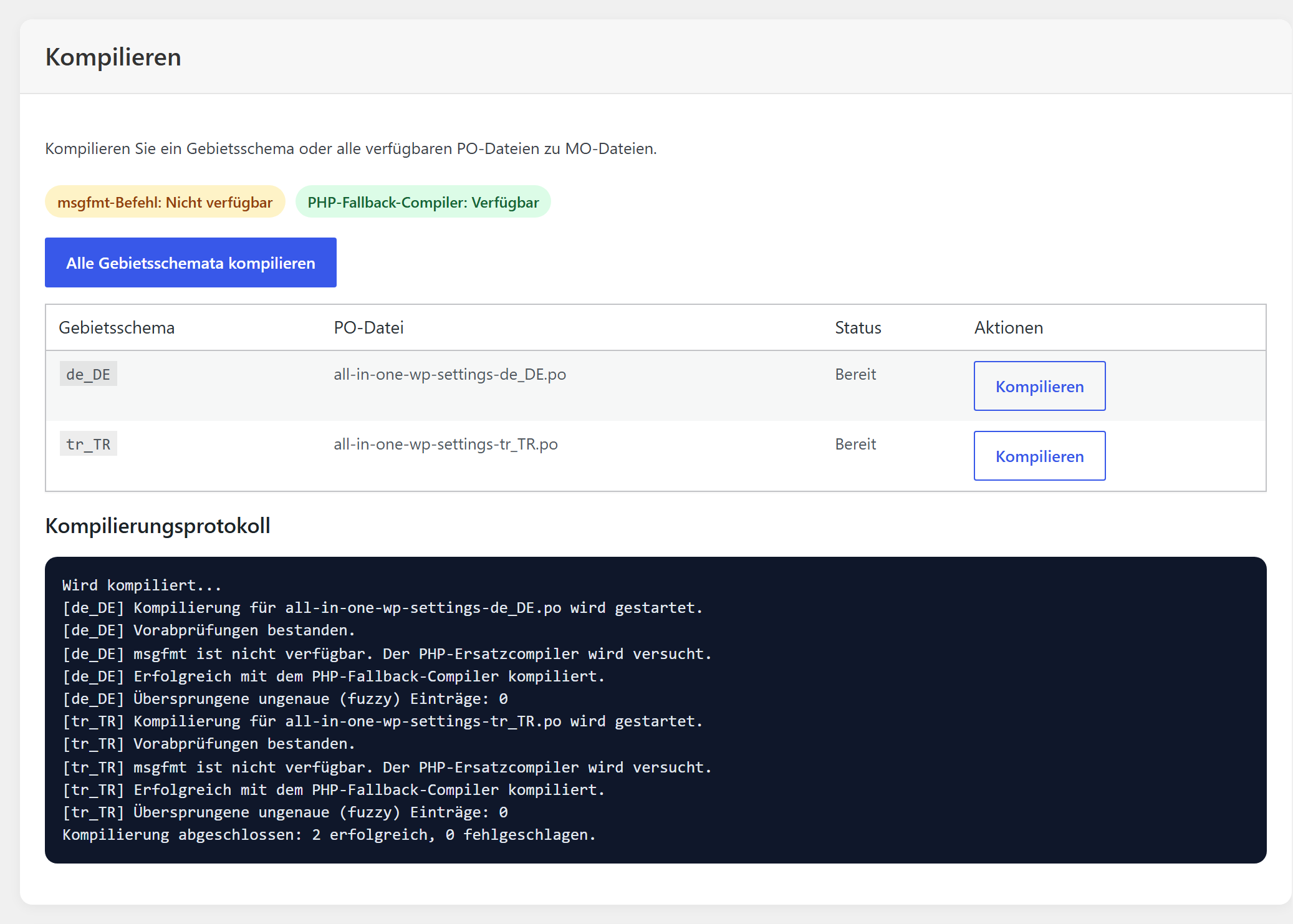Click [de_DE] msgfmt ist nicht verfügbar log line
Viewport: 1293px width, 924px height.
tap(387, 653)
